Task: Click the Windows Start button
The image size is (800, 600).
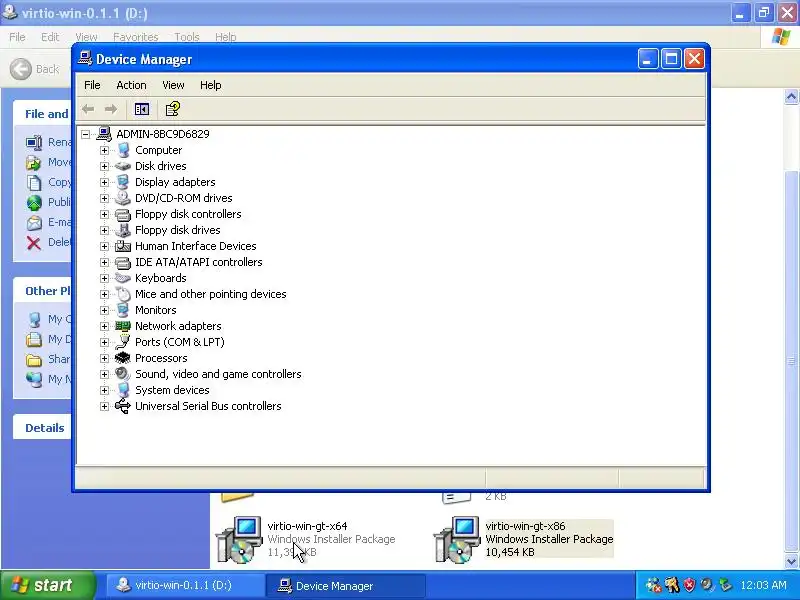Action: pyautogui.click(x=48, y=585)
